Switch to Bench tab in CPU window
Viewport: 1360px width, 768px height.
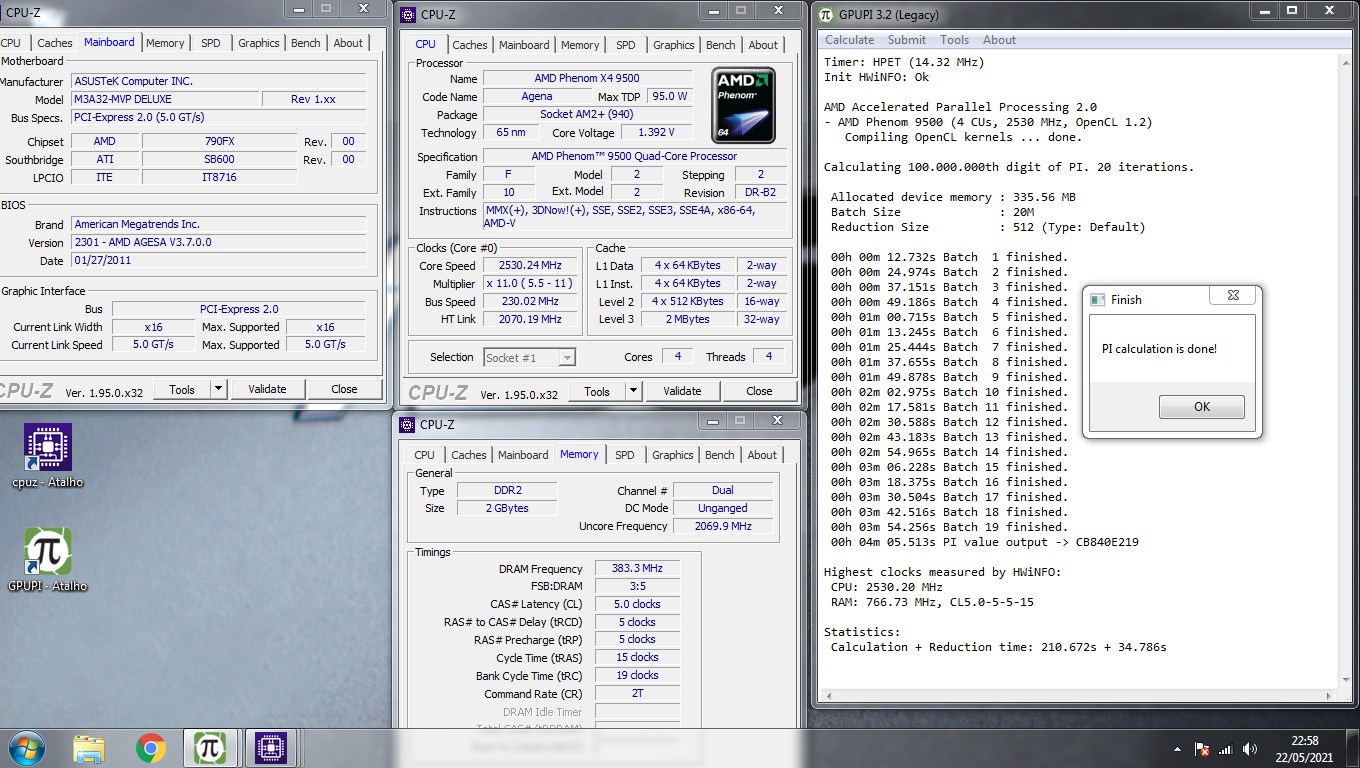pyautogui.click(x=720, y=45)
